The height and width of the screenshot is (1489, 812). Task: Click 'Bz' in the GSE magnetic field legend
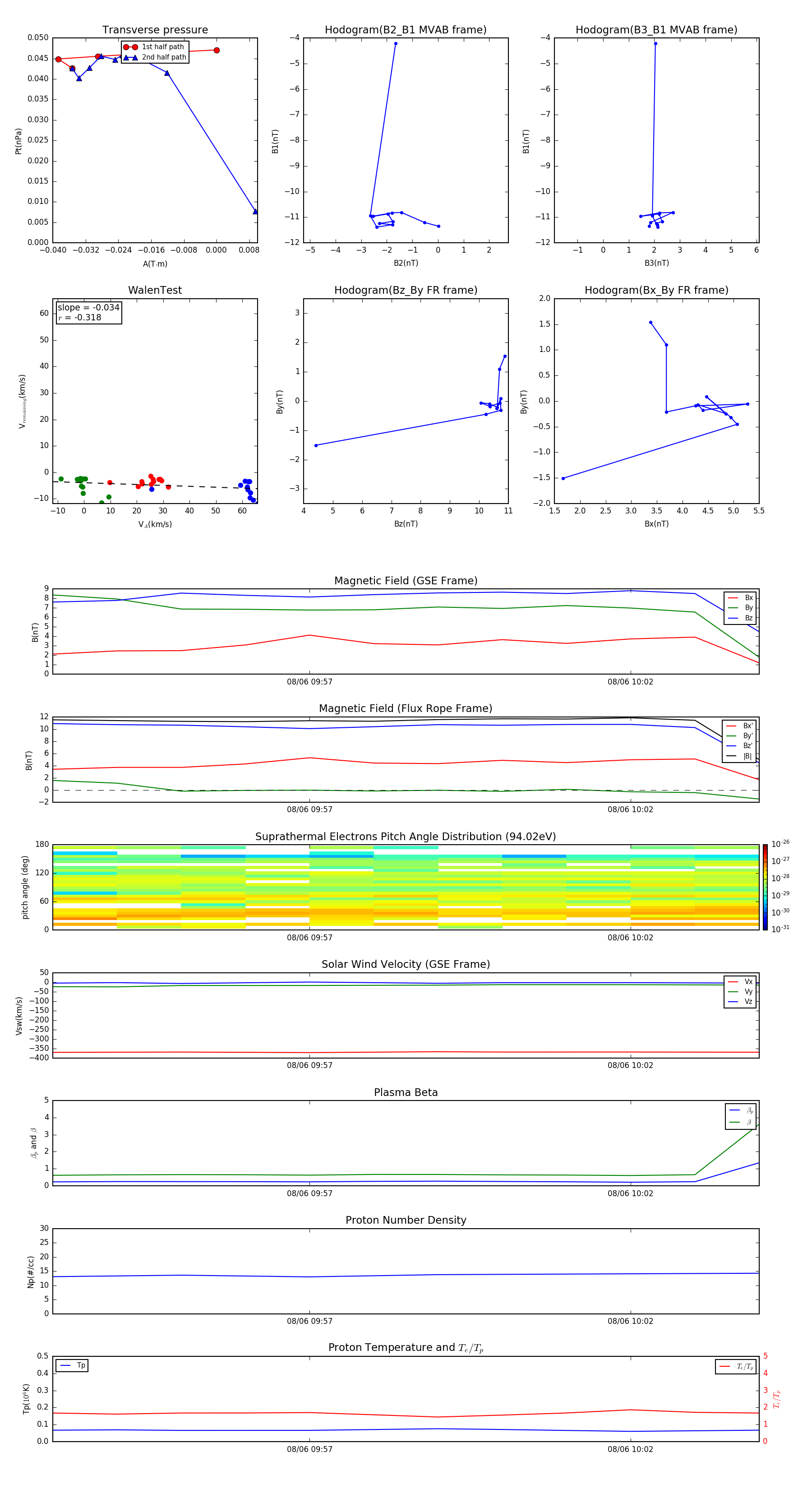click(740, 618)
